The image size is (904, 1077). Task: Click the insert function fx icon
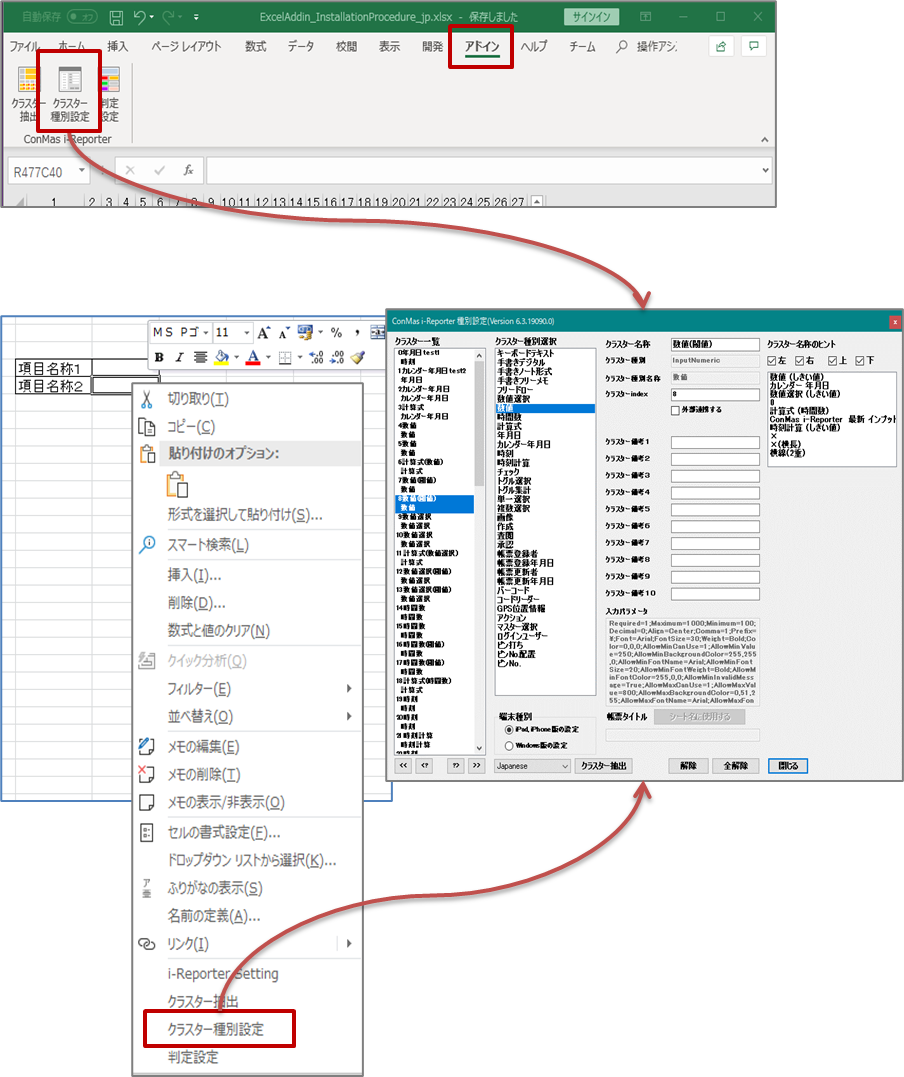click(188, 171)
